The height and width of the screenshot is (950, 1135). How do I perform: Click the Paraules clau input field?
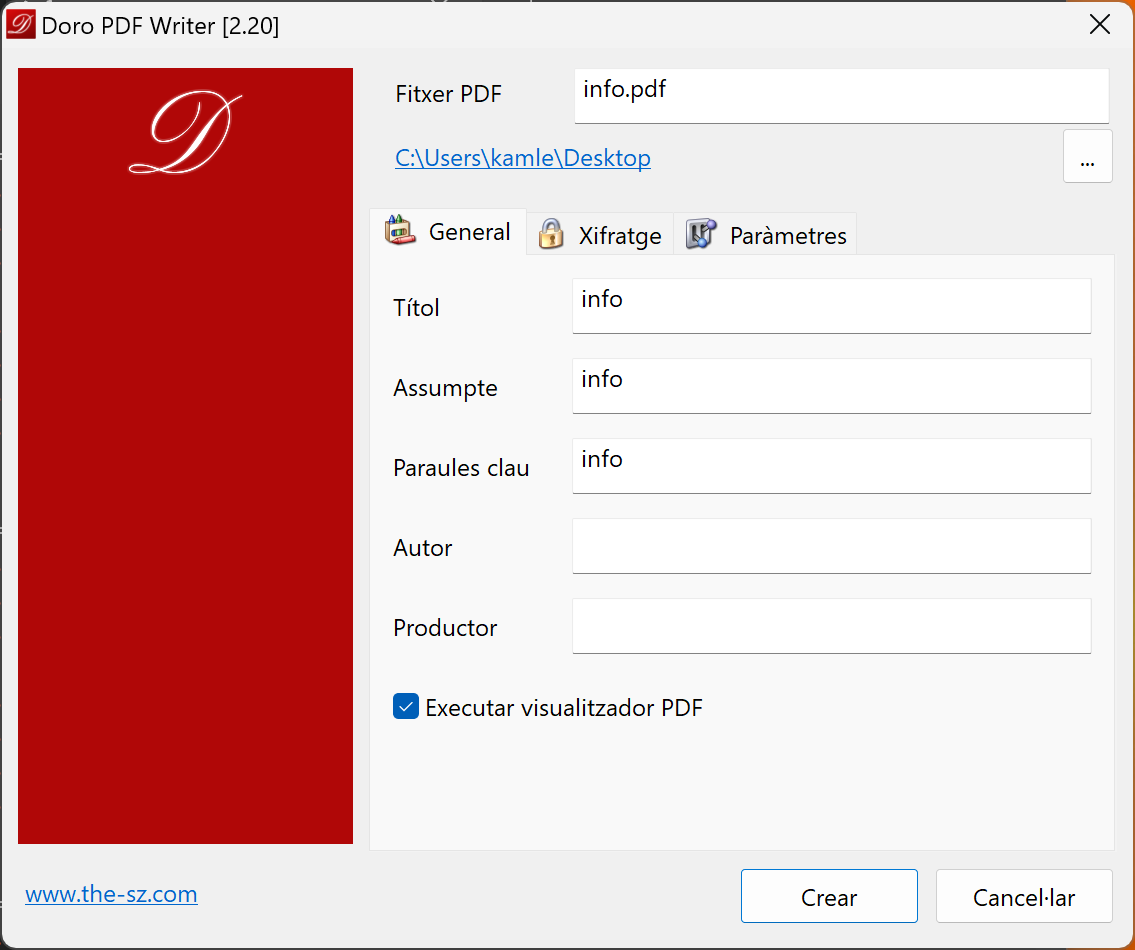pos(831,466)
